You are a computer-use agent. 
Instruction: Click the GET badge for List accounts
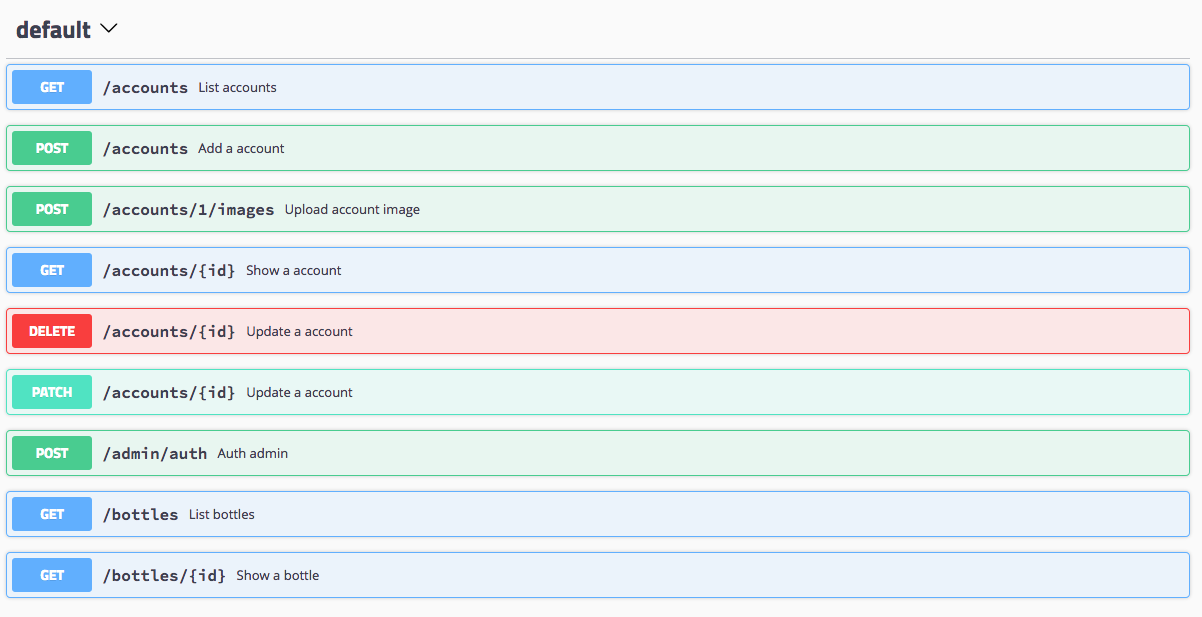coord(52,88)
